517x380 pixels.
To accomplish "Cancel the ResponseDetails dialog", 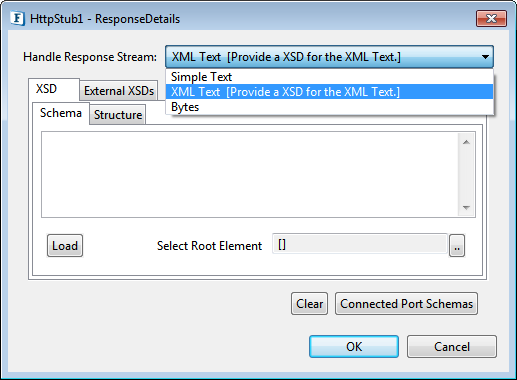I will click(x=452, y=347).
